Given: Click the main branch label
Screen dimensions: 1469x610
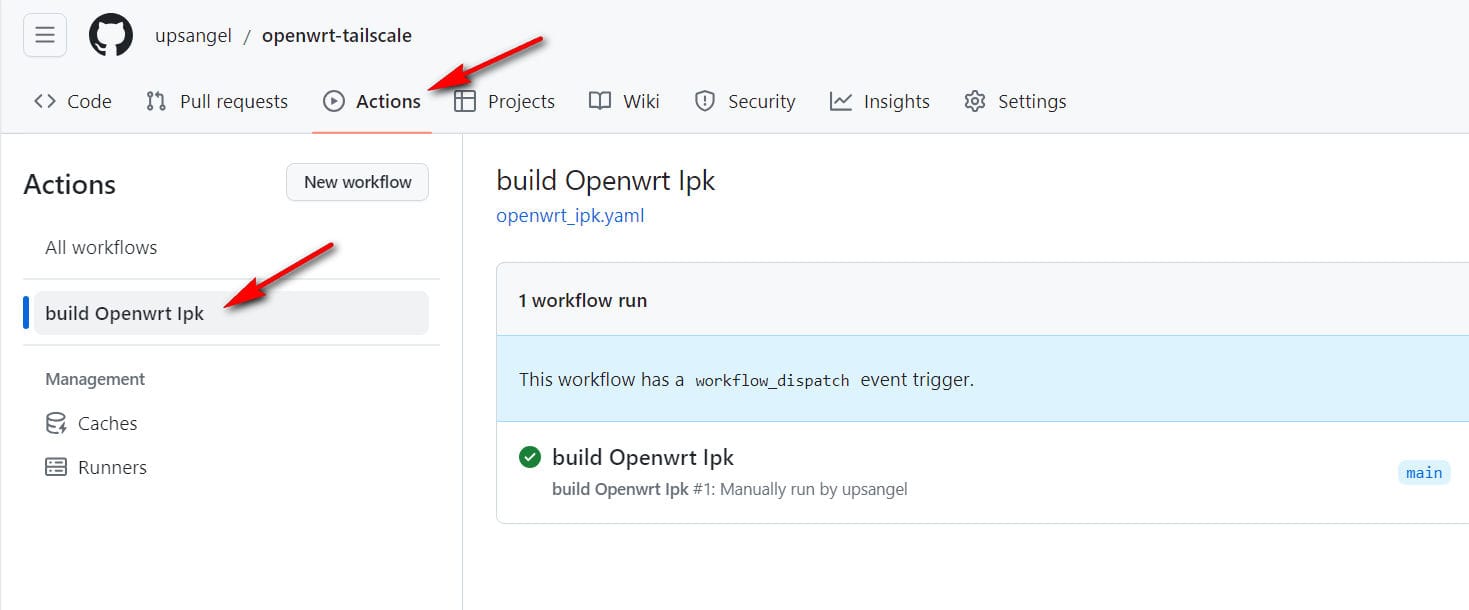Looking at the screenshot, I should 1424,472.
